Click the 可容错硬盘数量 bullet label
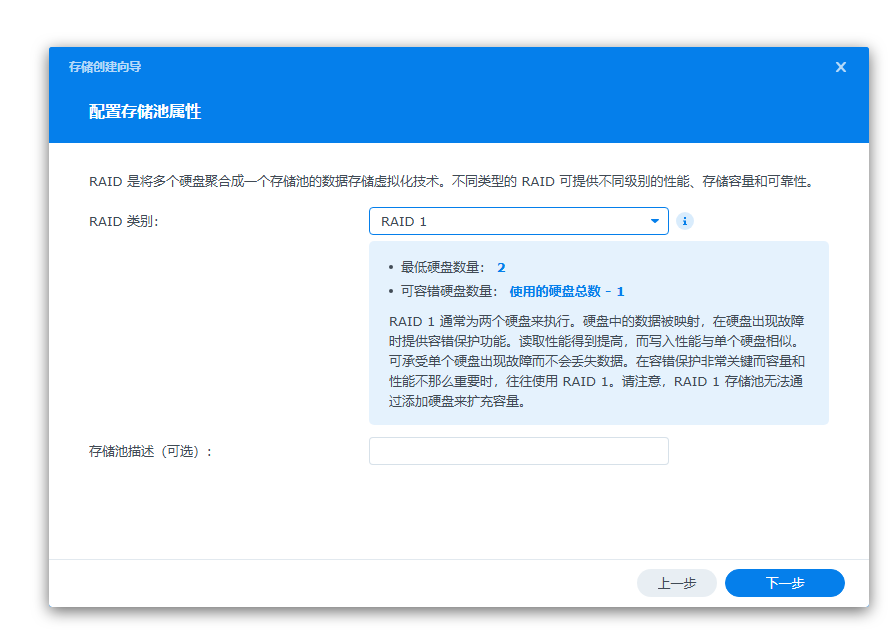This screenshot has width=896, height=630. pos(448,291)
